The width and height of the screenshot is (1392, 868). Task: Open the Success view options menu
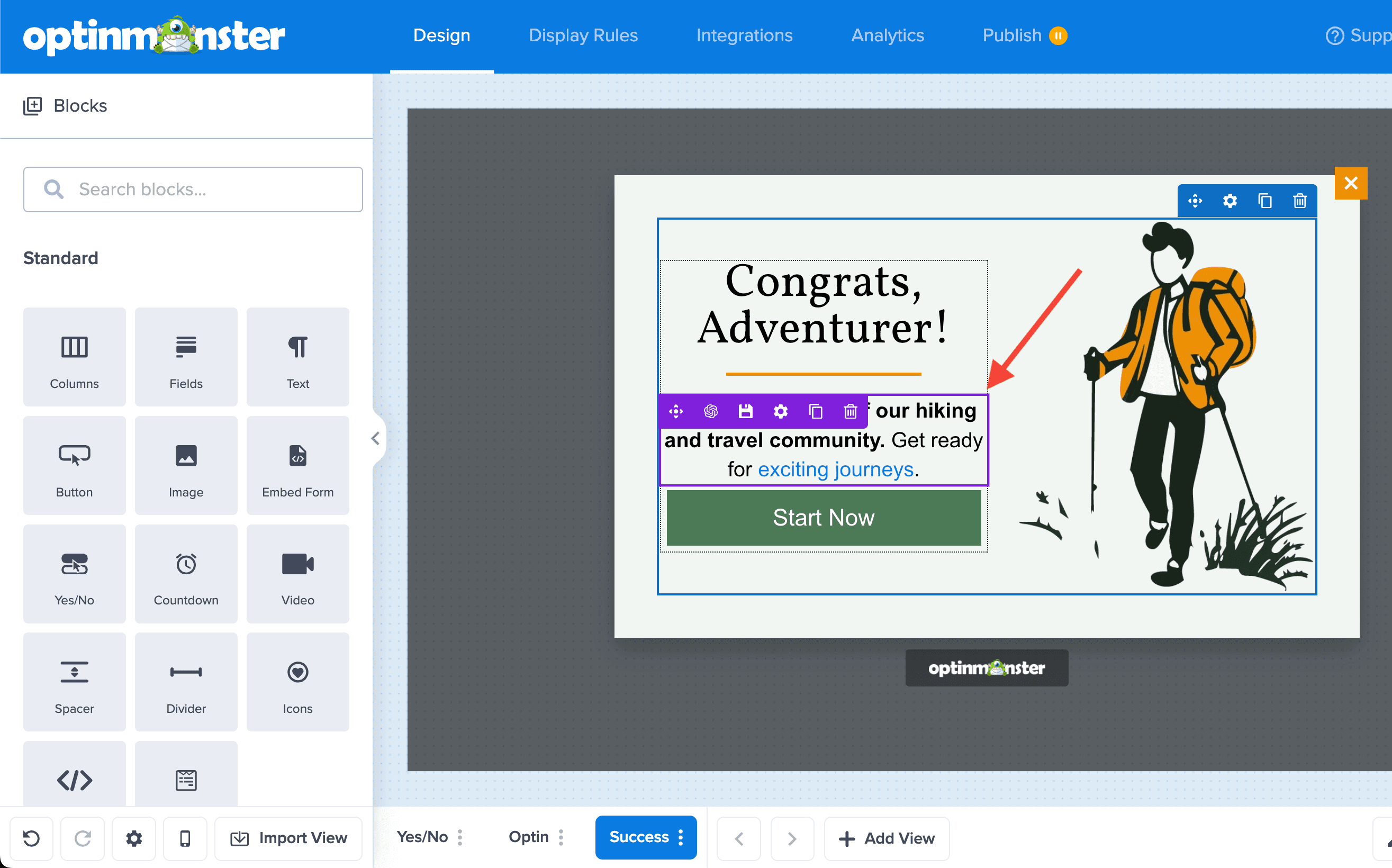click(681, 837)
